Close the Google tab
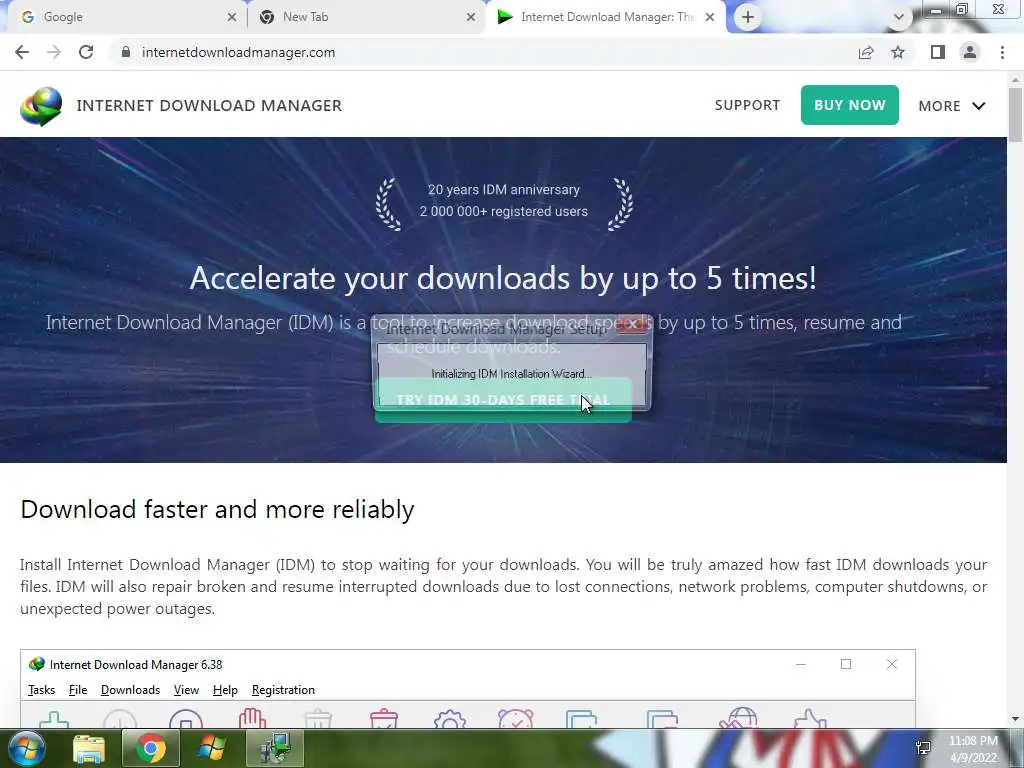Image resolution: width=1024 pixels, height=768 pixels. pyautogui.click(x=232, y=17)
